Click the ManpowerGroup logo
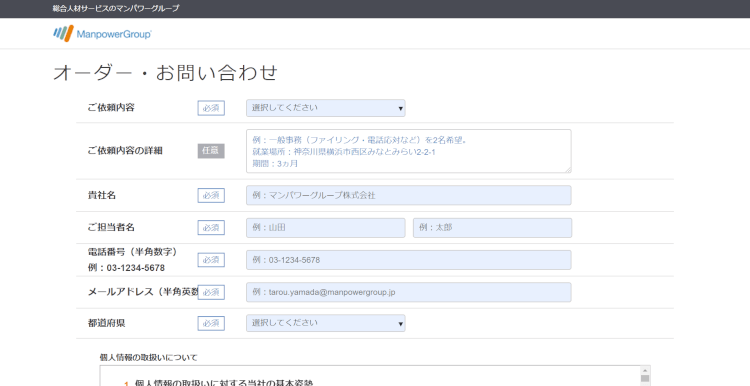The image size is (750, 386). pos(102,33)
